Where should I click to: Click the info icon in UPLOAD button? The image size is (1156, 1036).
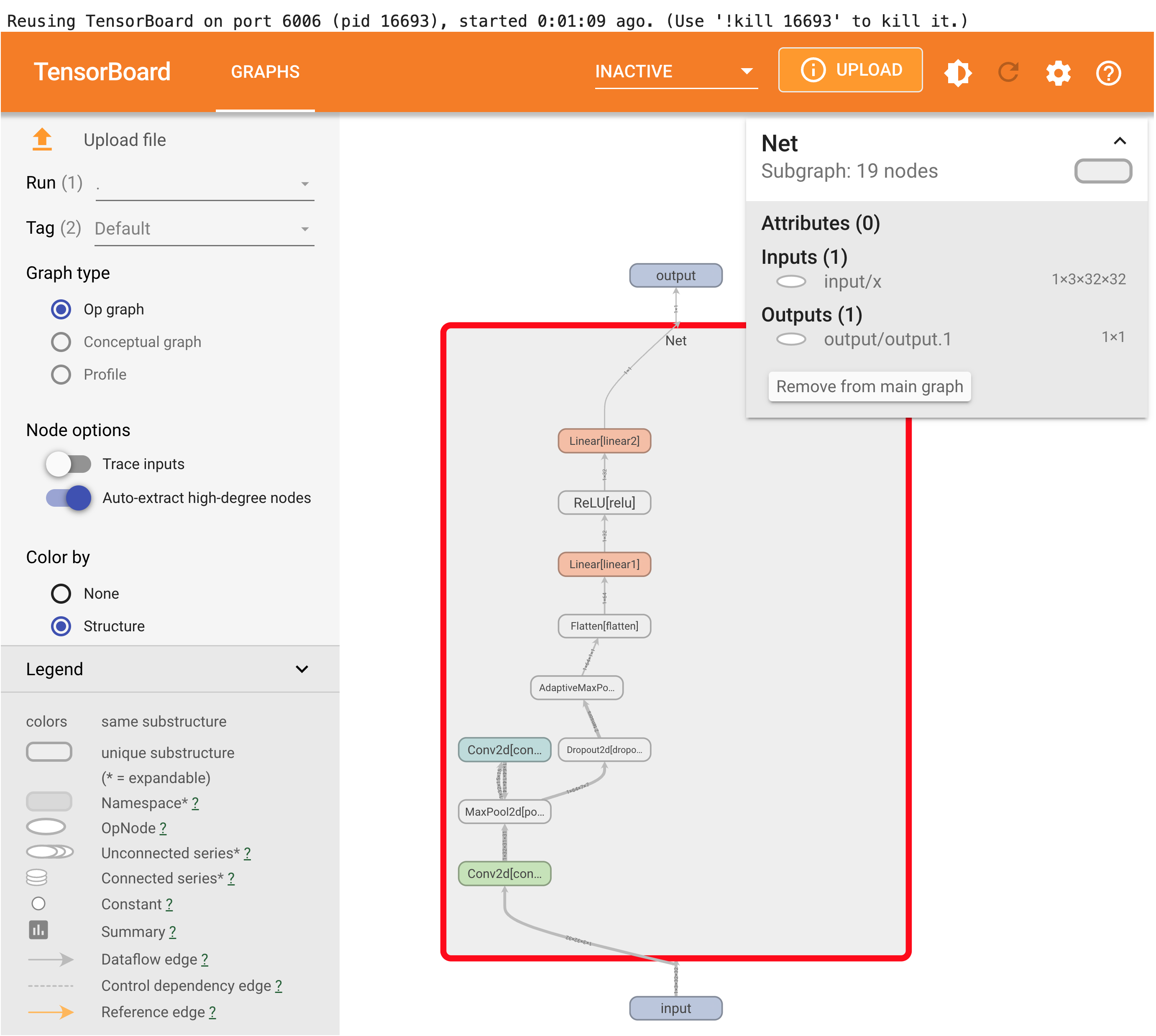pyautogui.click(x=813, y=70)
